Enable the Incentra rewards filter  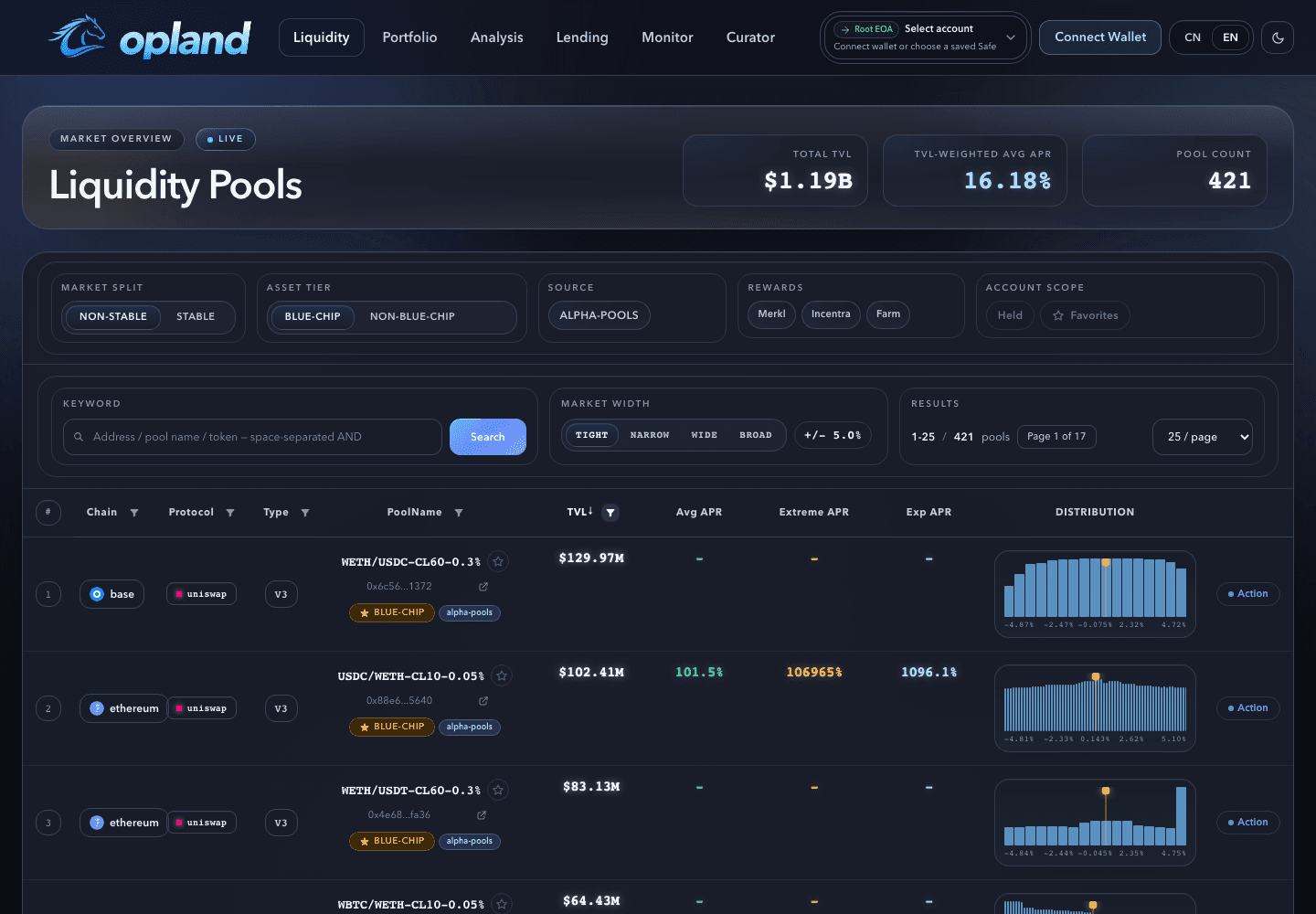coord(831,314)
